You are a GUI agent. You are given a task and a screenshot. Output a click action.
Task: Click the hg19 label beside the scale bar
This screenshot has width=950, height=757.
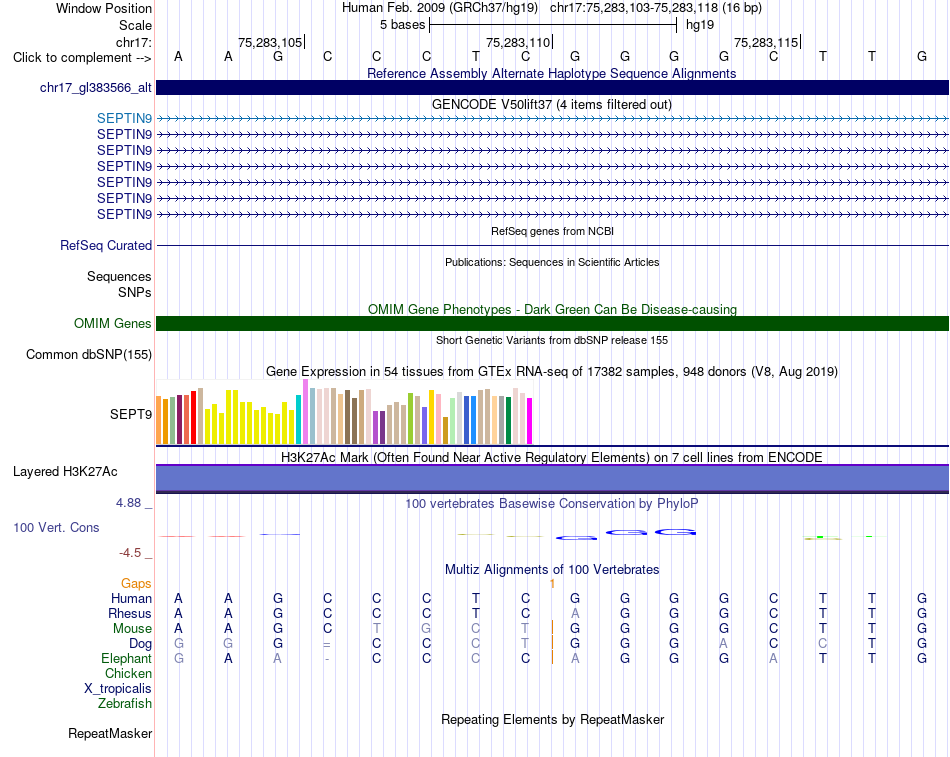pyautogui.click(x=700, y=25)
